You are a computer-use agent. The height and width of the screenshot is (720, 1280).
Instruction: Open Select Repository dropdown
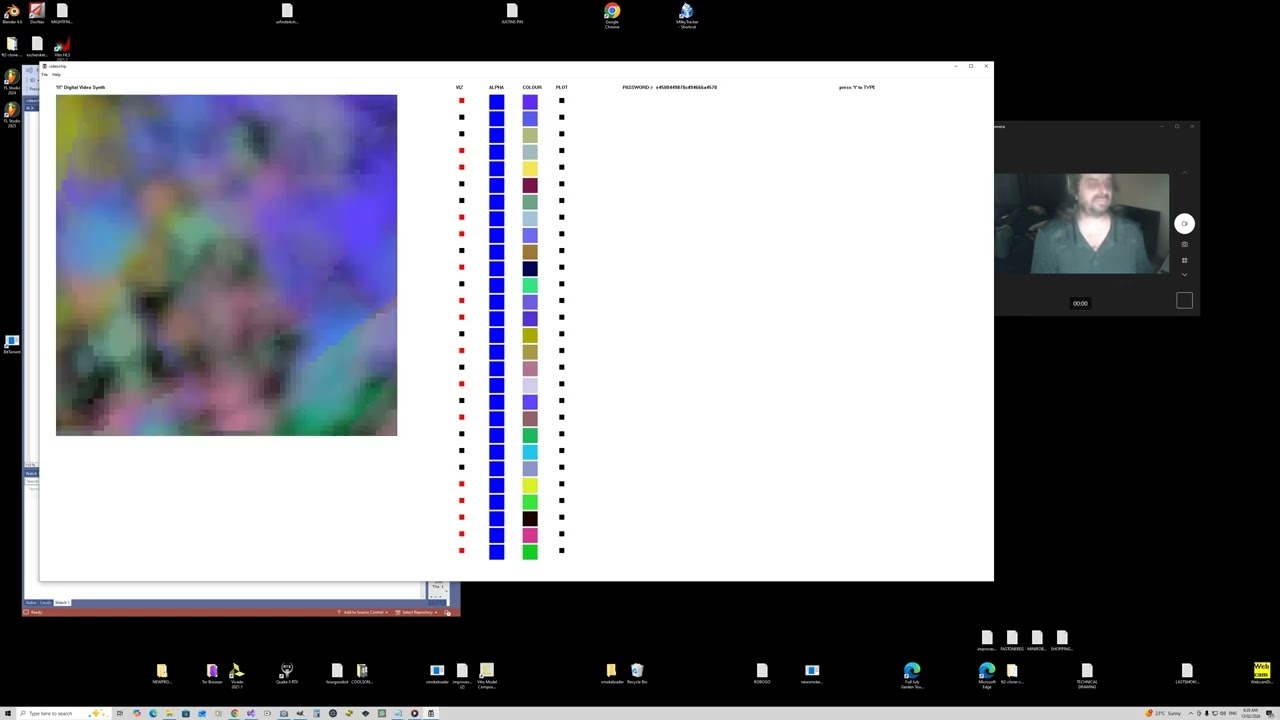click(x=417, y=612)
